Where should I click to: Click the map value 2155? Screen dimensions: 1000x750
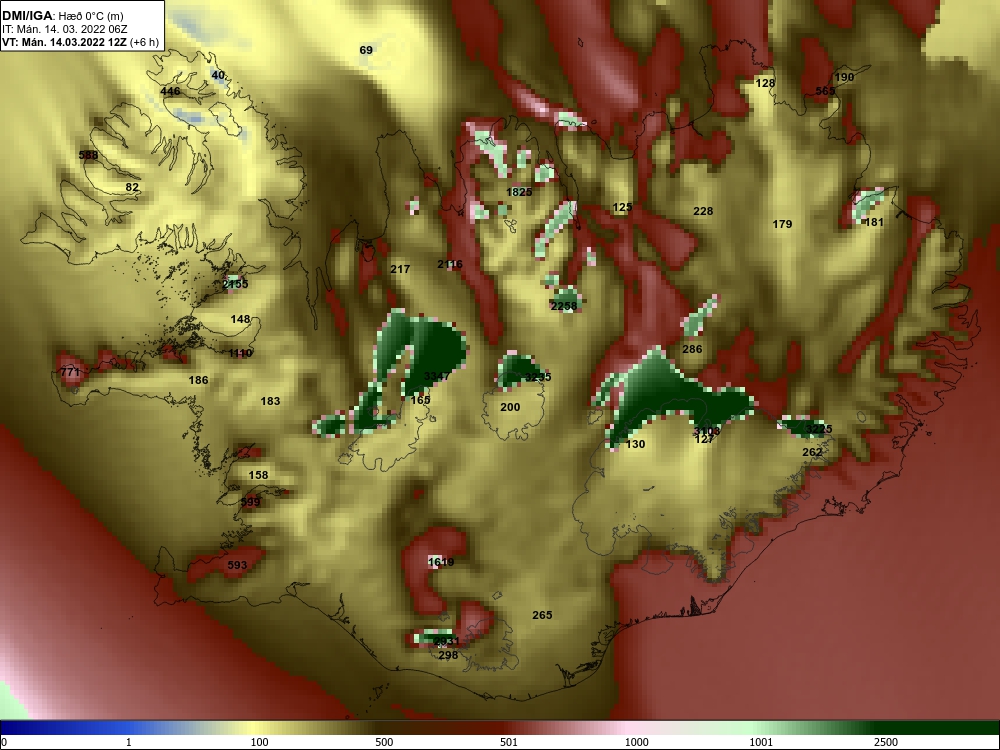point(235,284)
